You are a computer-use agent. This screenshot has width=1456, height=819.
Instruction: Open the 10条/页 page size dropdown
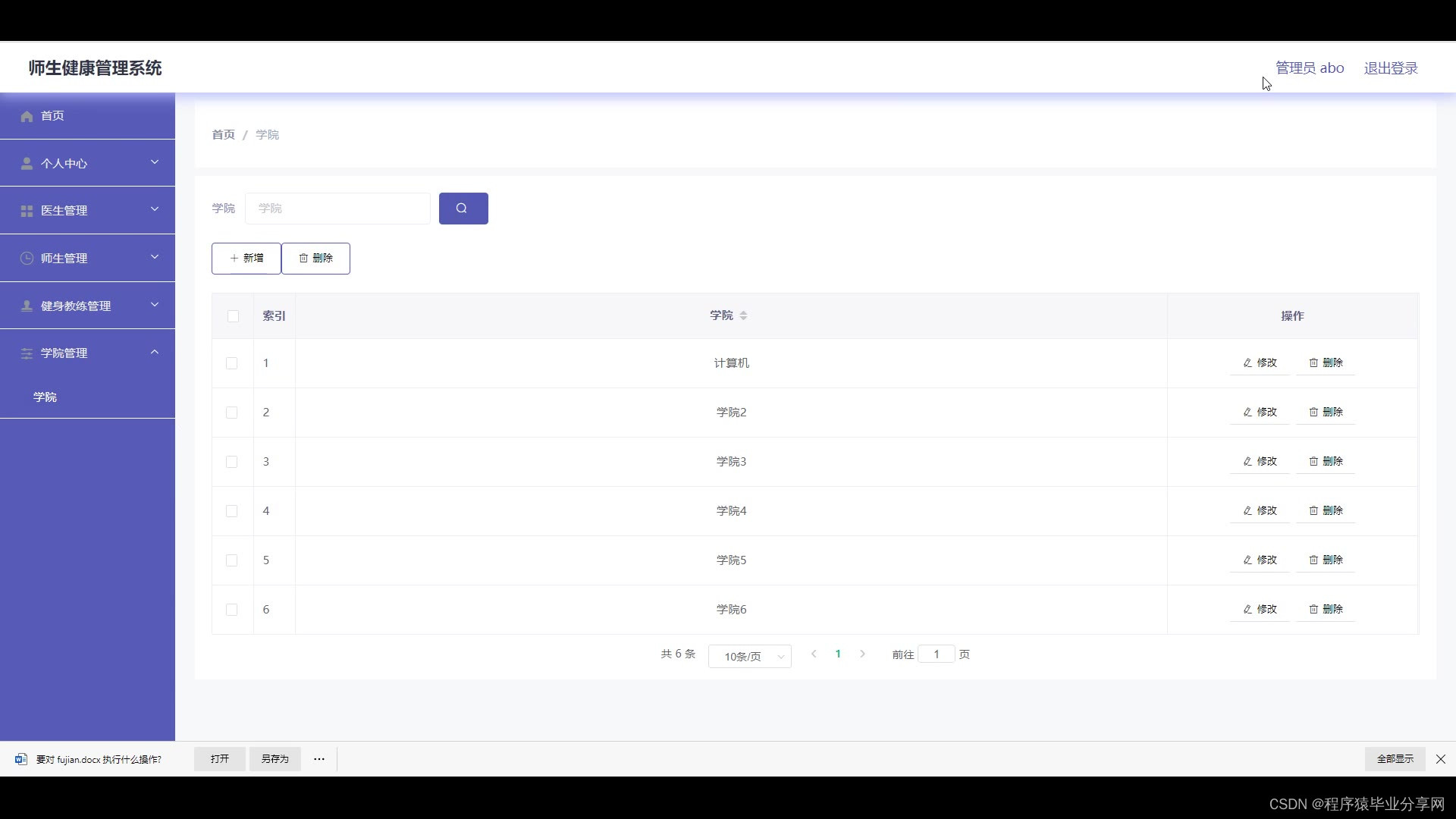pyautogui.click(x=749, y=657)
